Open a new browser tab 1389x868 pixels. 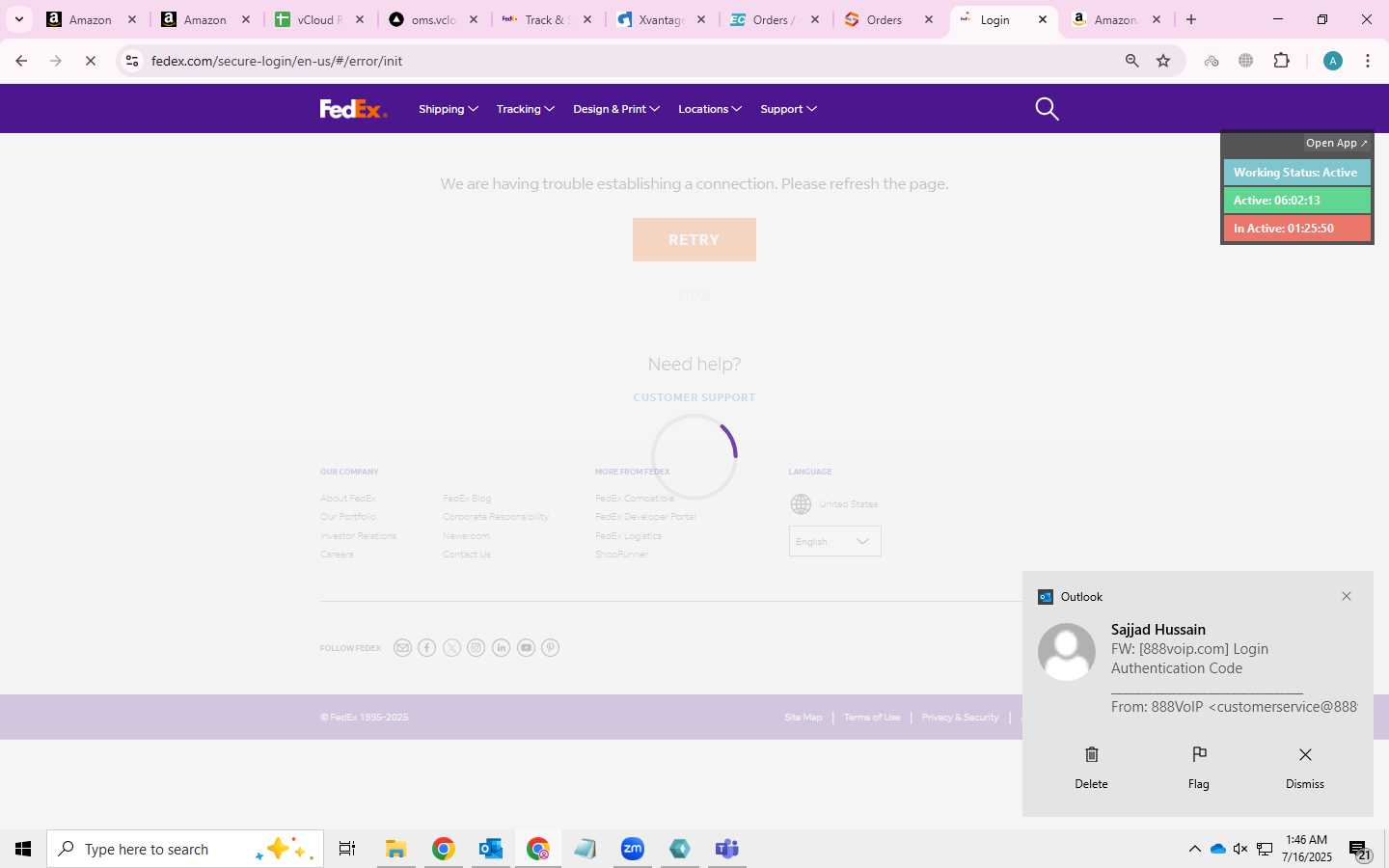point(1191,19)
